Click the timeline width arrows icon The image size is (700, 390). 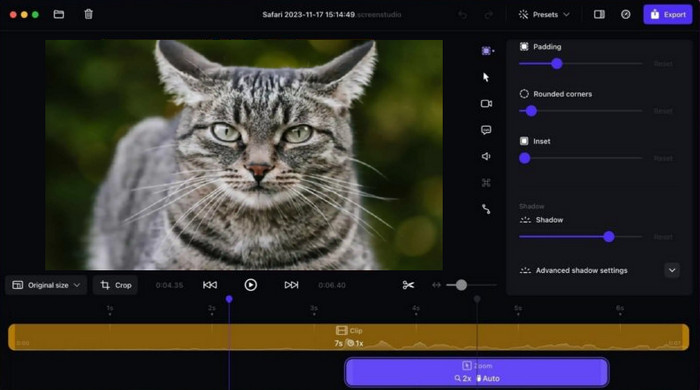coord(436,285)
